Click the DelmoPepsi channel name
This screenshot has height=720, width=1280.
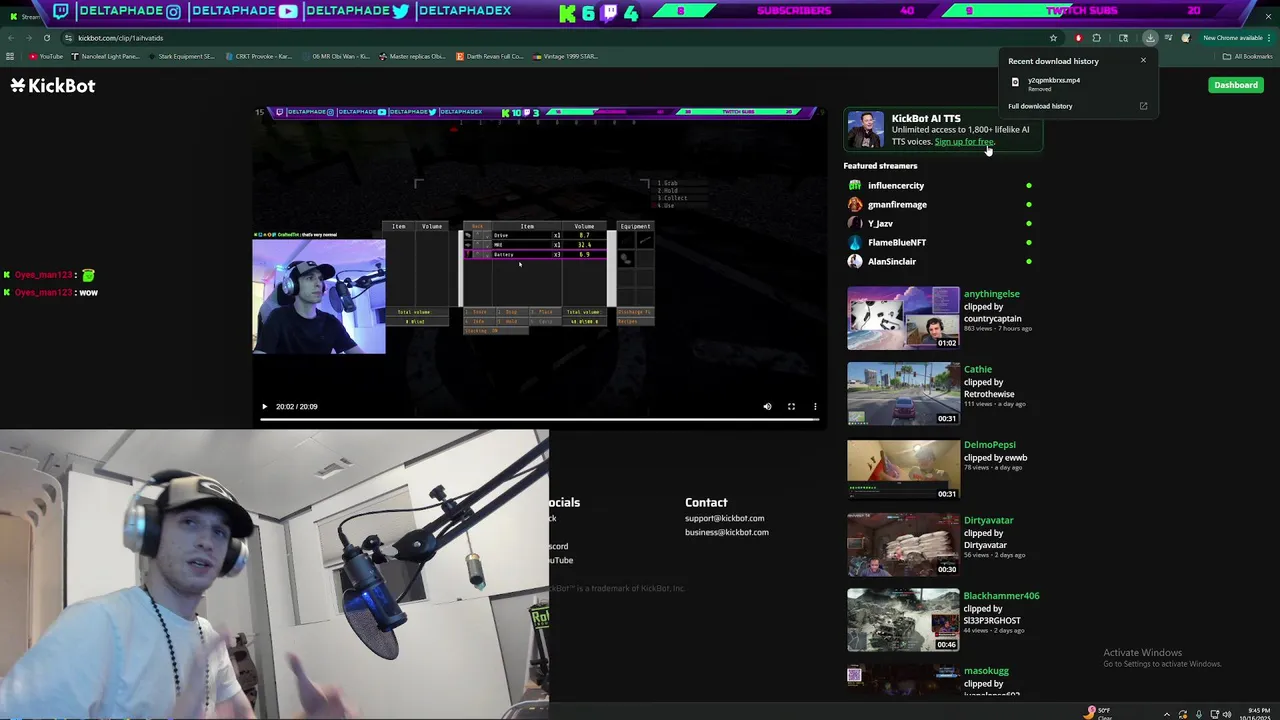click(x=989, y=445)
